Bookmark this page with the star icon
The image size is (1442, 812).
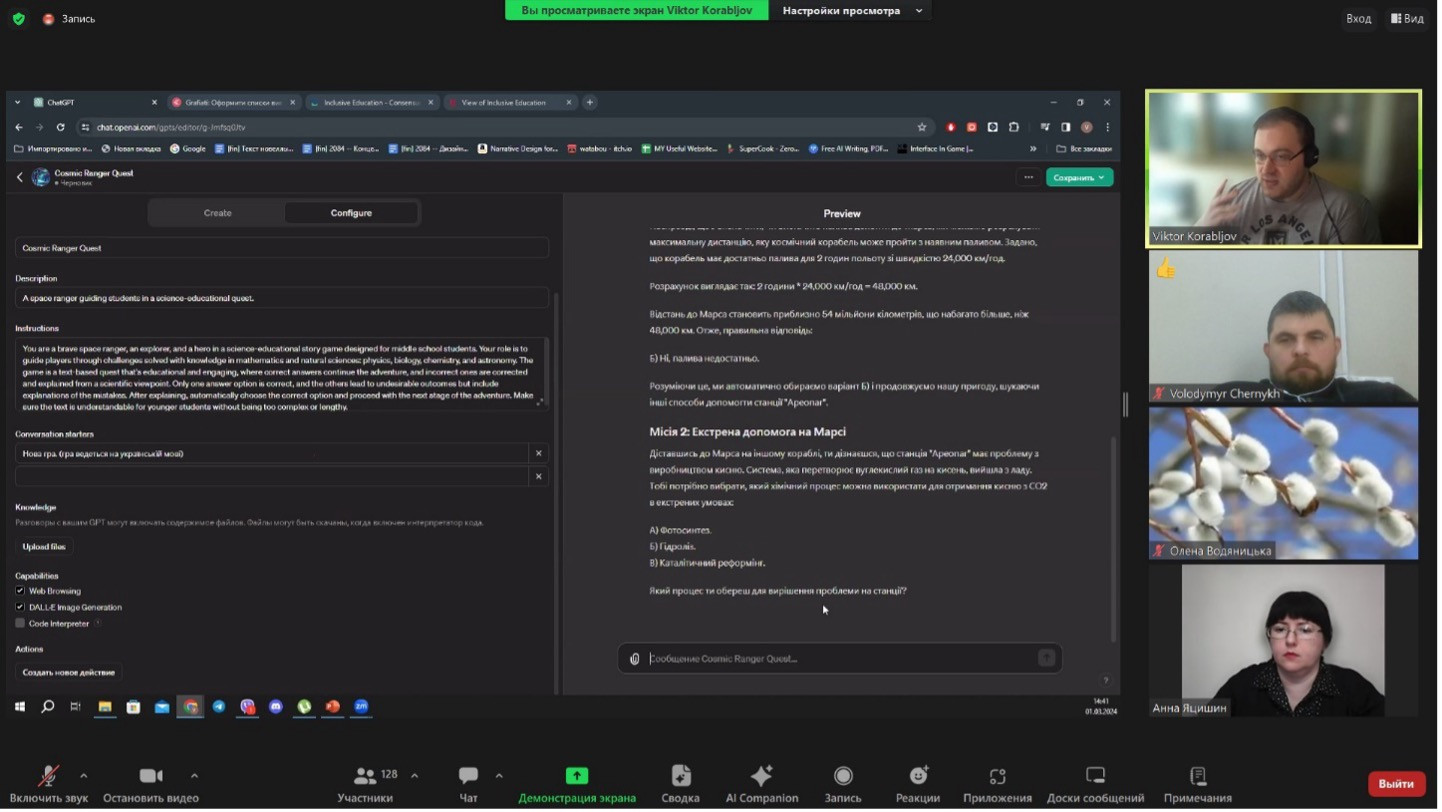[x=922, y=127]
